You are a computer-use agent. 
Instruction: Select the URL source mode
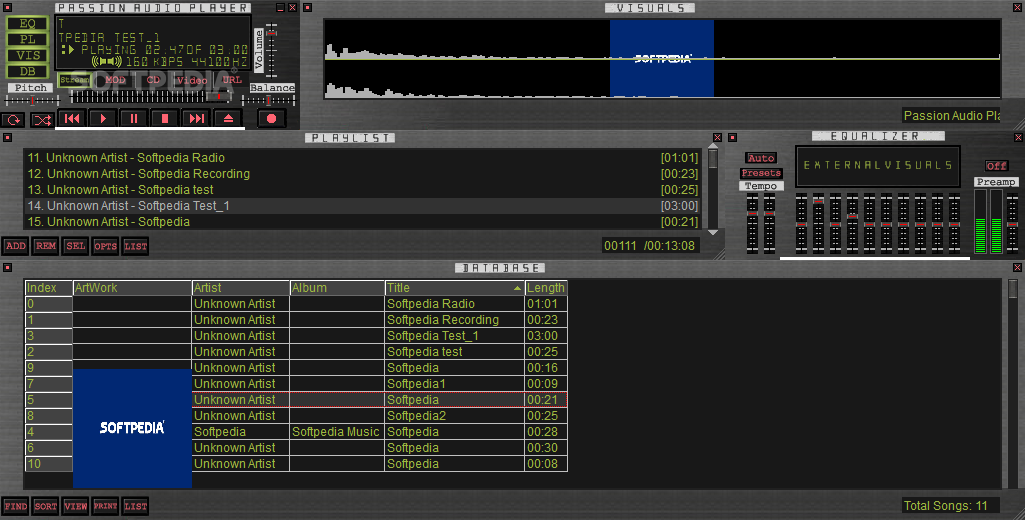(x=231, y=80)
